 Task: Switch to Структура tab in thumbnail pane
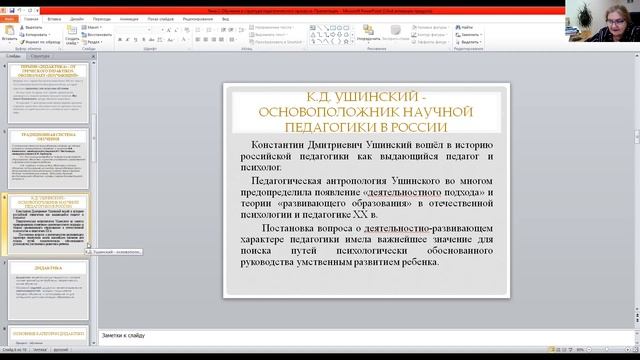[40, 56]
